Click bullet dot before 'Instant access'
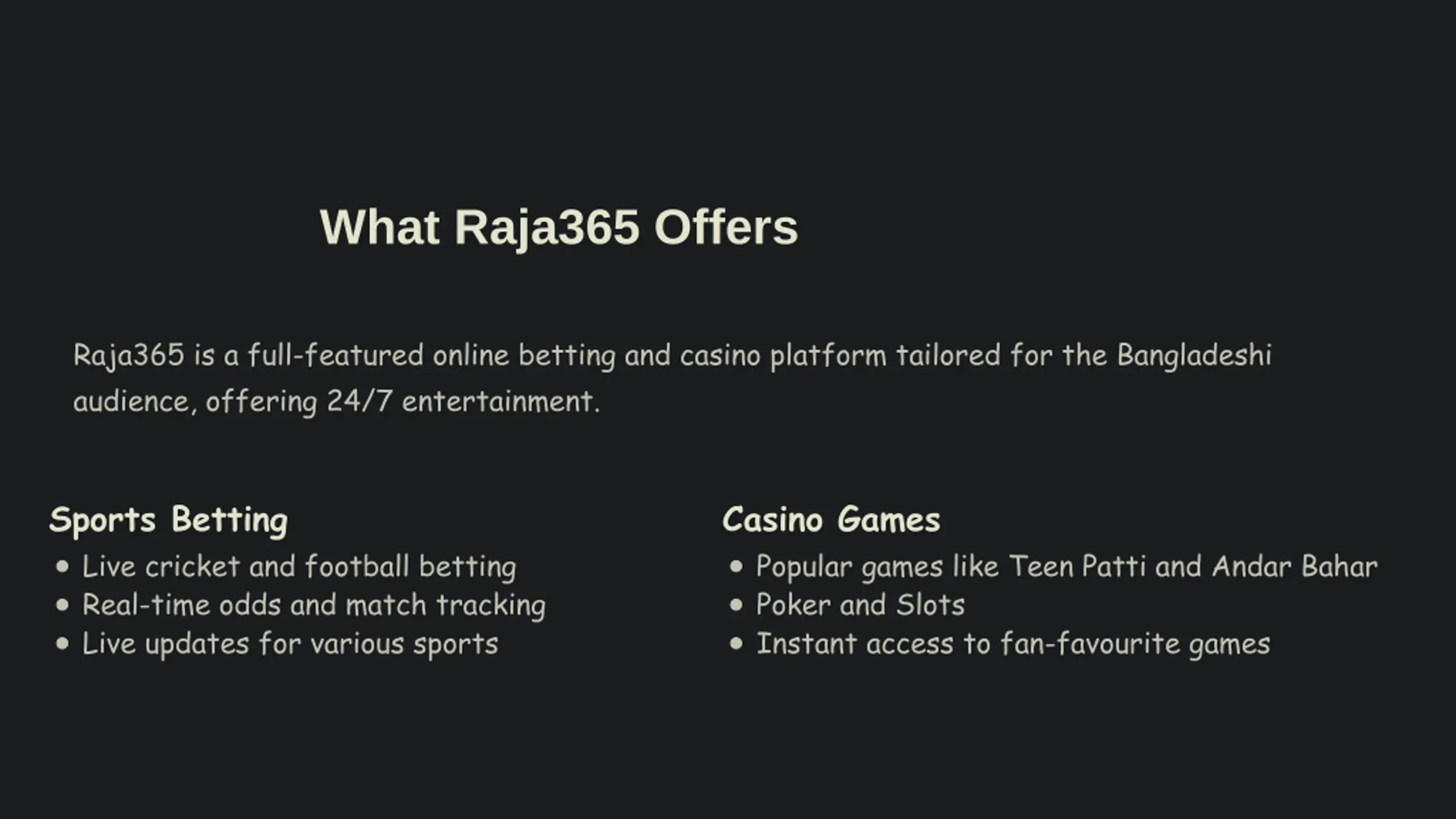 coord(736,644)
